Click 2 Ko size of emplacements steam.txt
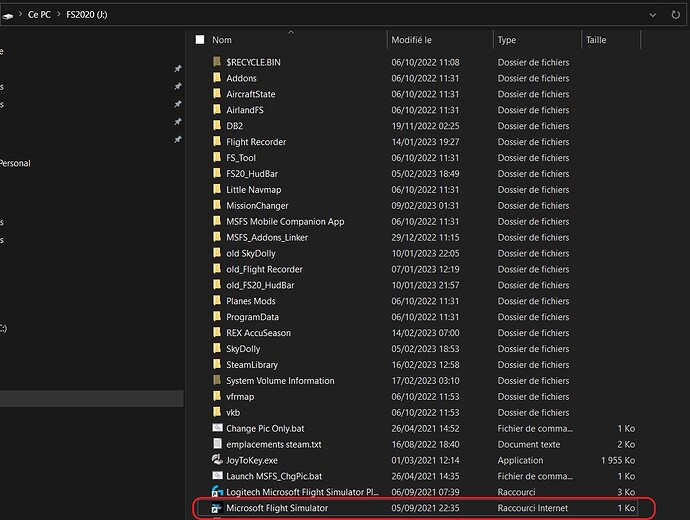 point(626,444)
